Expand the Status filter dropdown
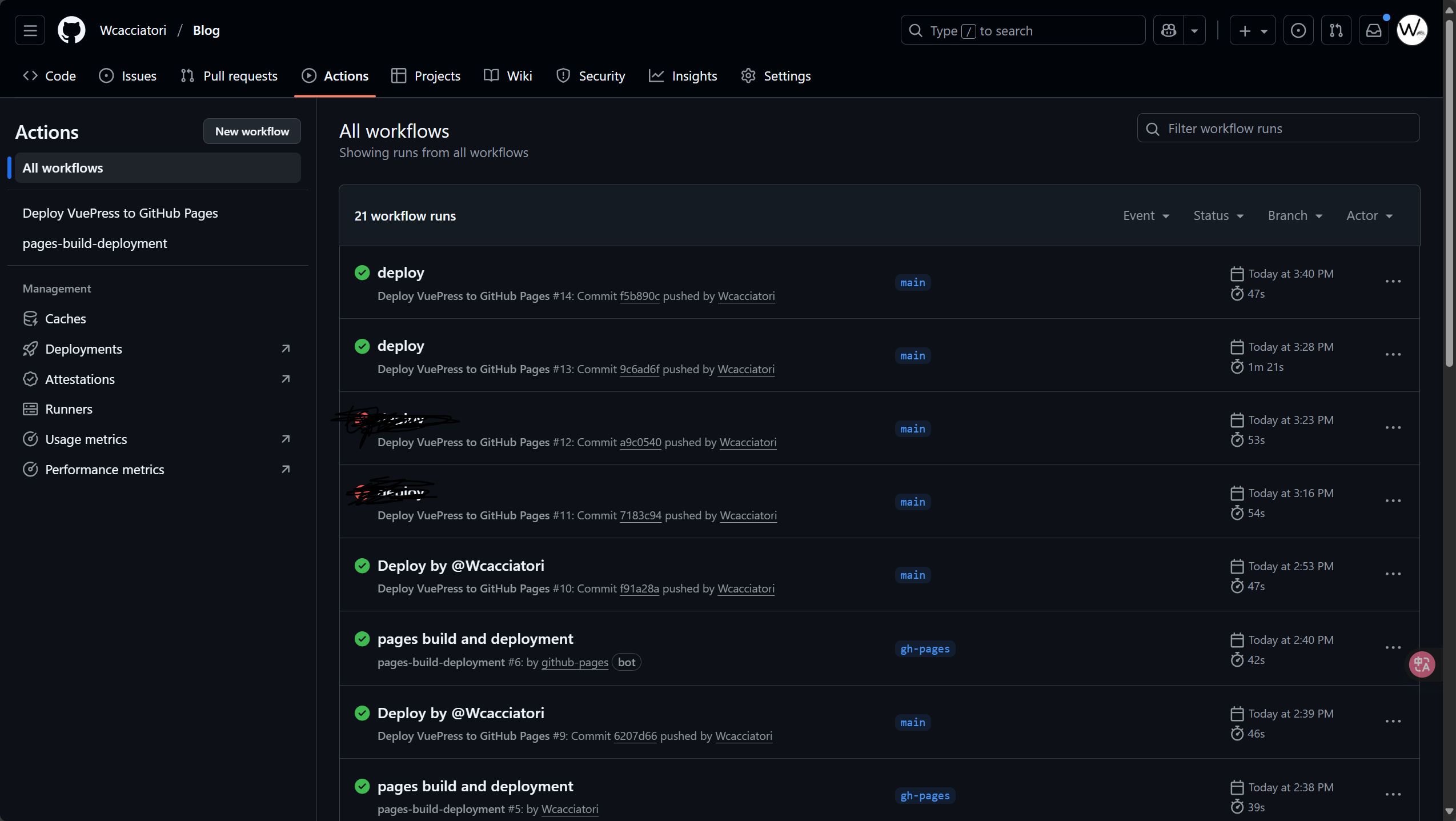This screenshot has width=1456, height=821. coord(1218,215)
